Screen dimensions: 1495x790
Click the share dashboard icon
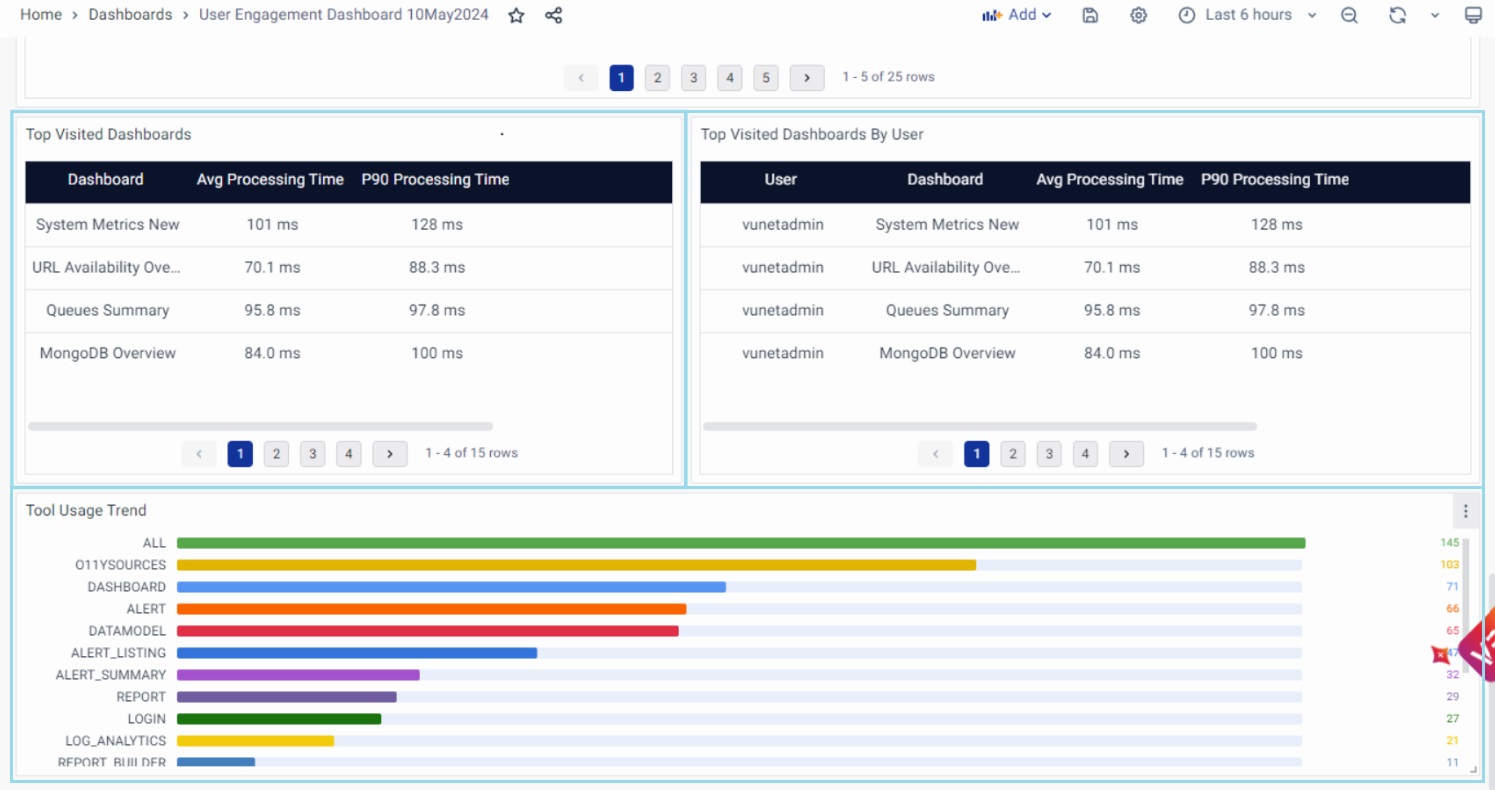click(553, 16)
